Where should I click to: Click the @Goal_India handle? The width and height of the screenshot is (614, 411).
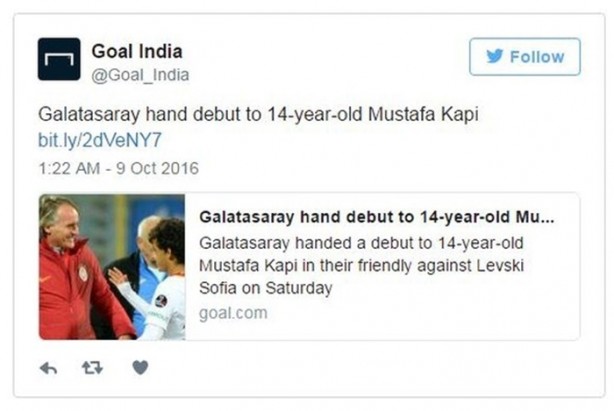pyautogui.click(x=140, y=75)
